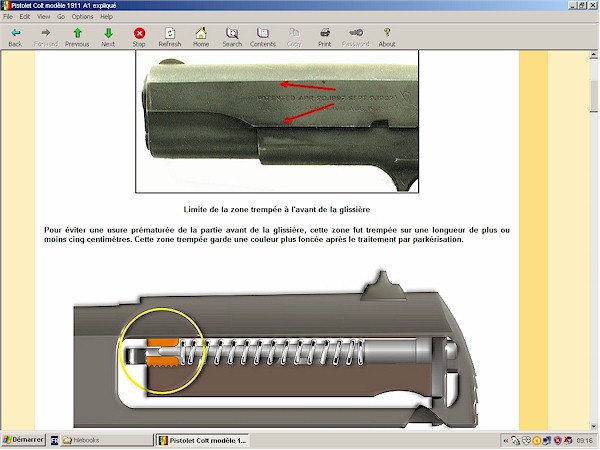Open the Go menu
Image resolution: width=600 pixels, height=450 pixels.
coord(61,16)
